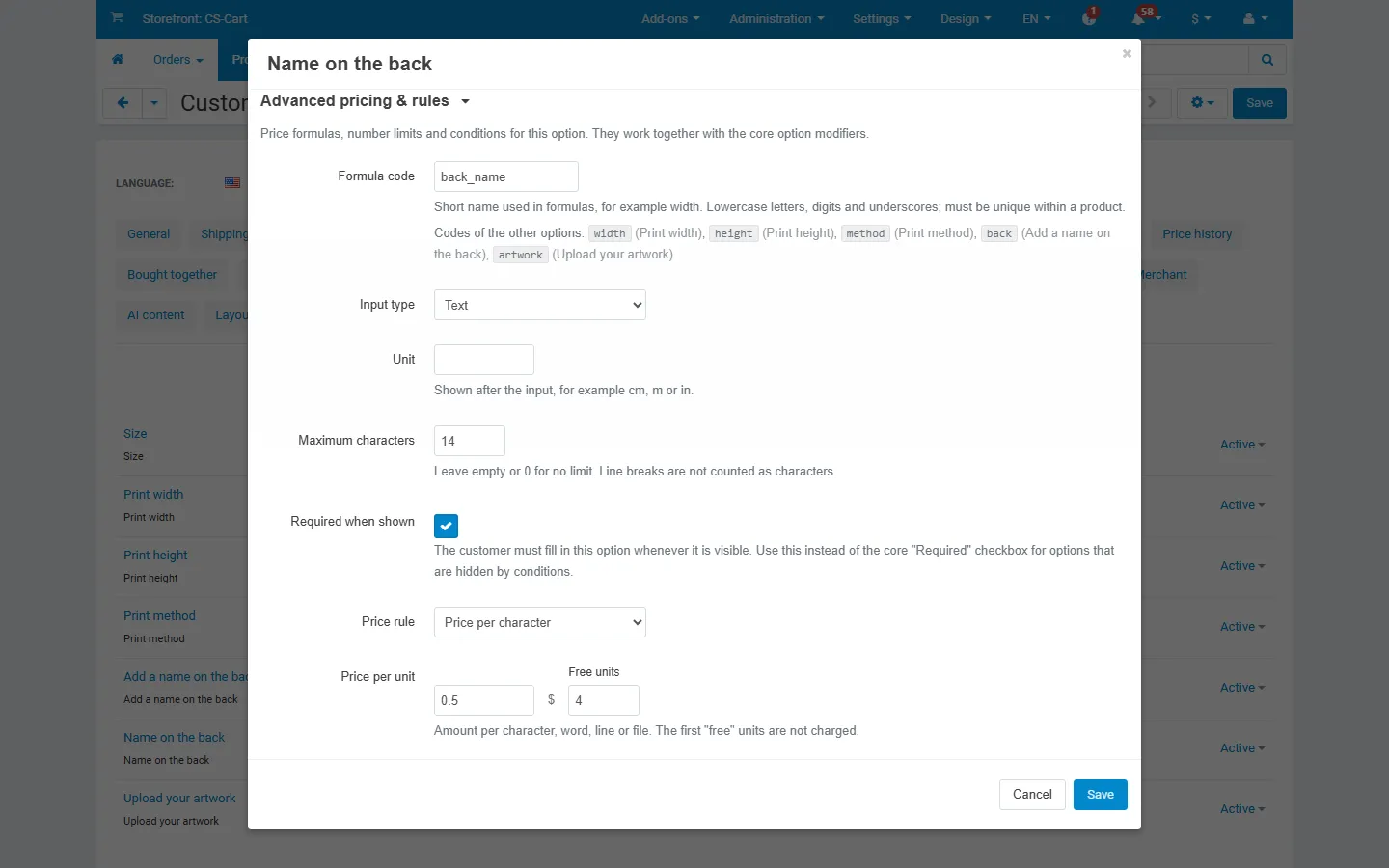Click the home icon in navigation bar
This screenshot has width=1389, height=868.
click(118, 60)
